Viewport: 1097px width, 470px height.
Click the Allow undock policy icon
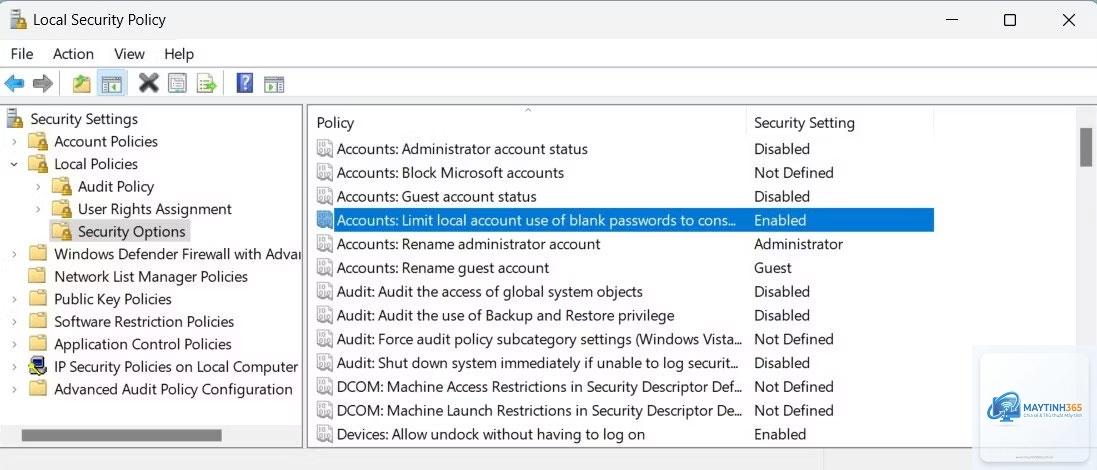(x=324, y=434)
